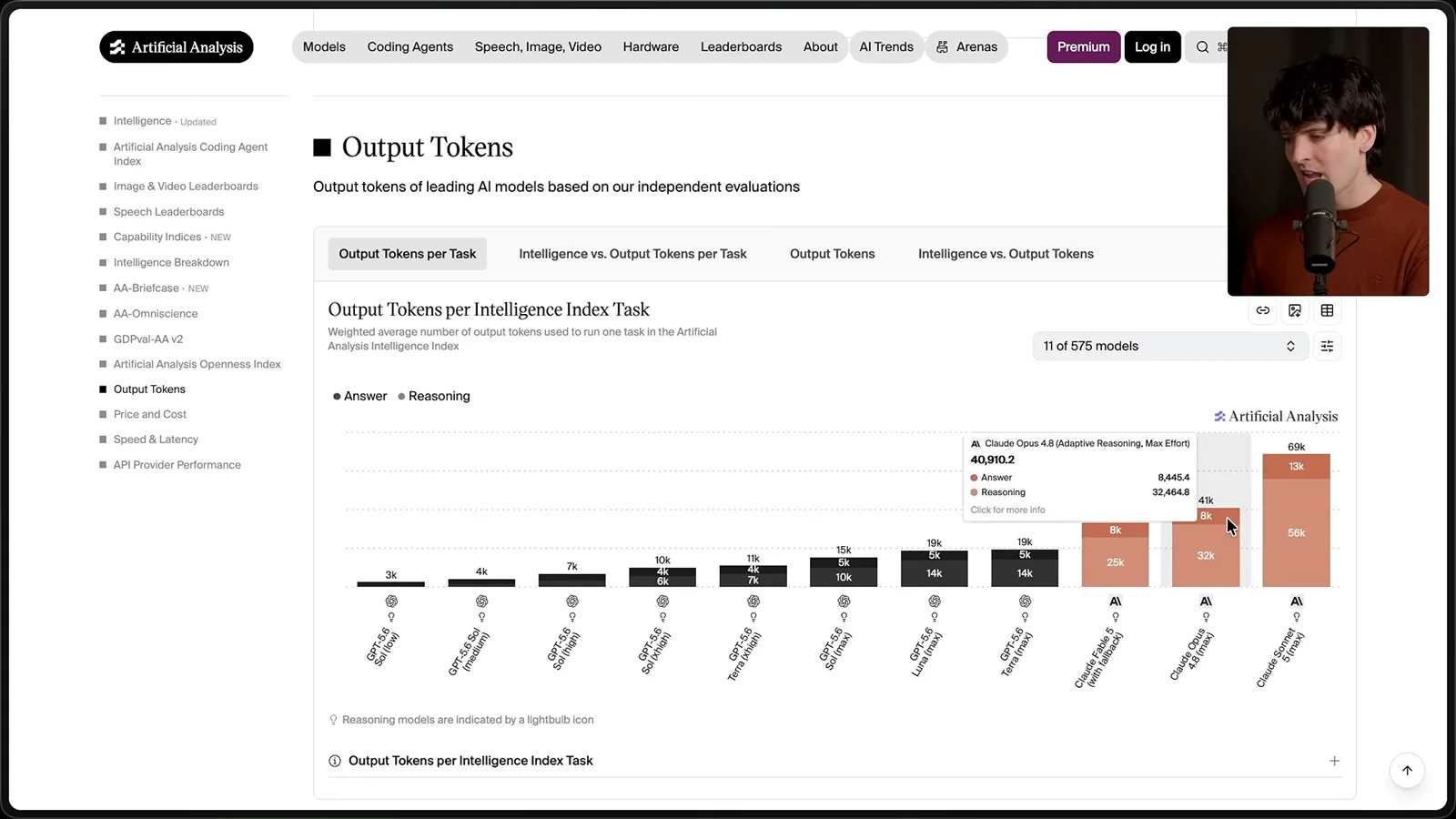
Task: Open the Leaderboards nav menu
Action: (x=741, y=47)
